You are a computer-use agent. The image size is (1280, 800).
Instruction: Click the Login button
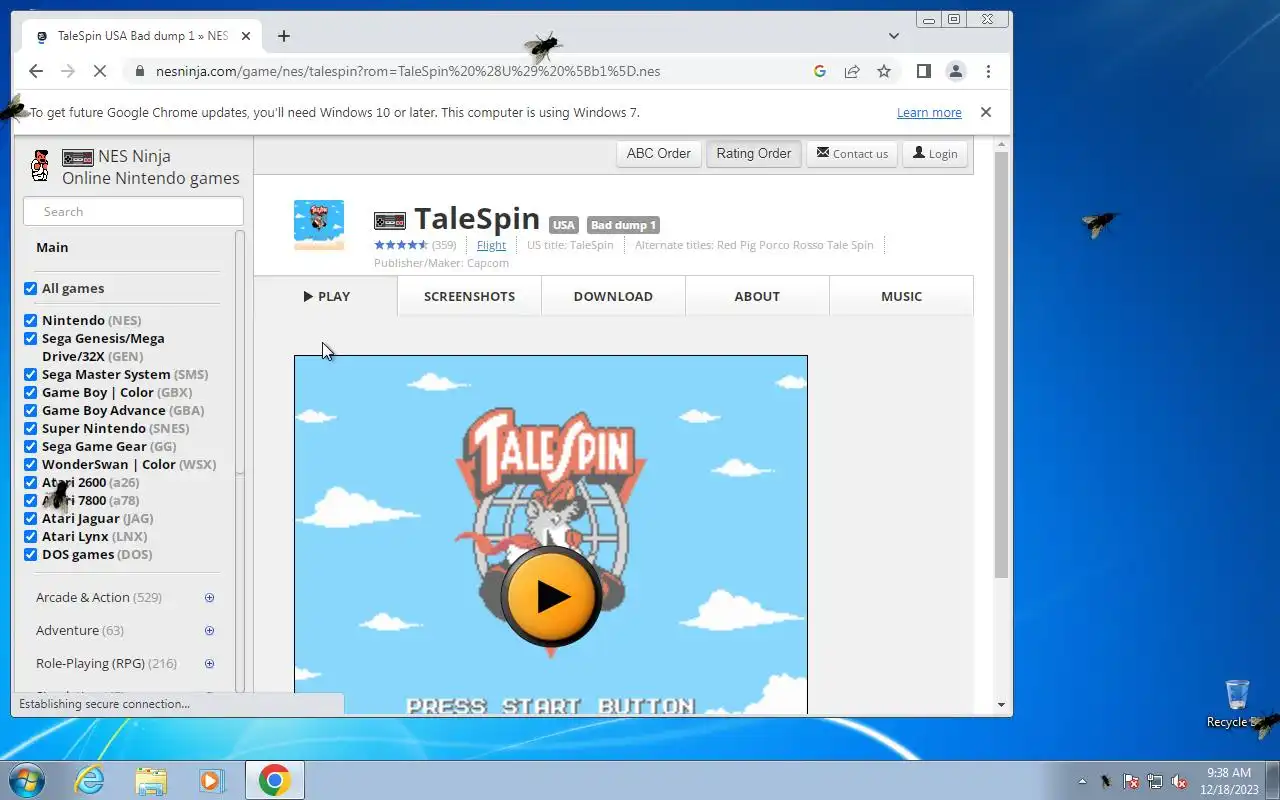(x=935, y=153)
